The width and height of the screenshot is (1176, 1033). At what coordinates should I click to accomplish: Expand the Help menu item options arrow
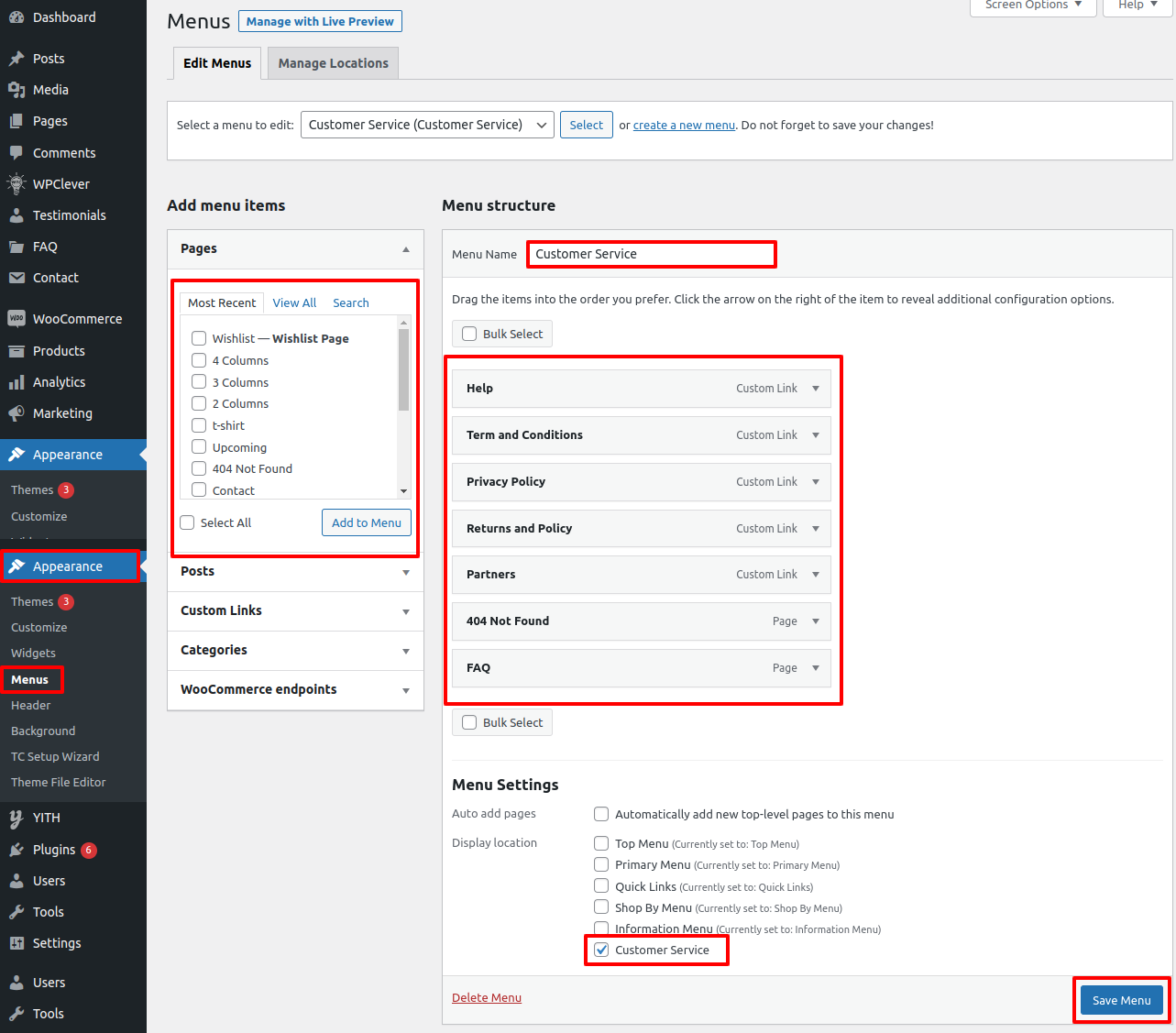816,389
